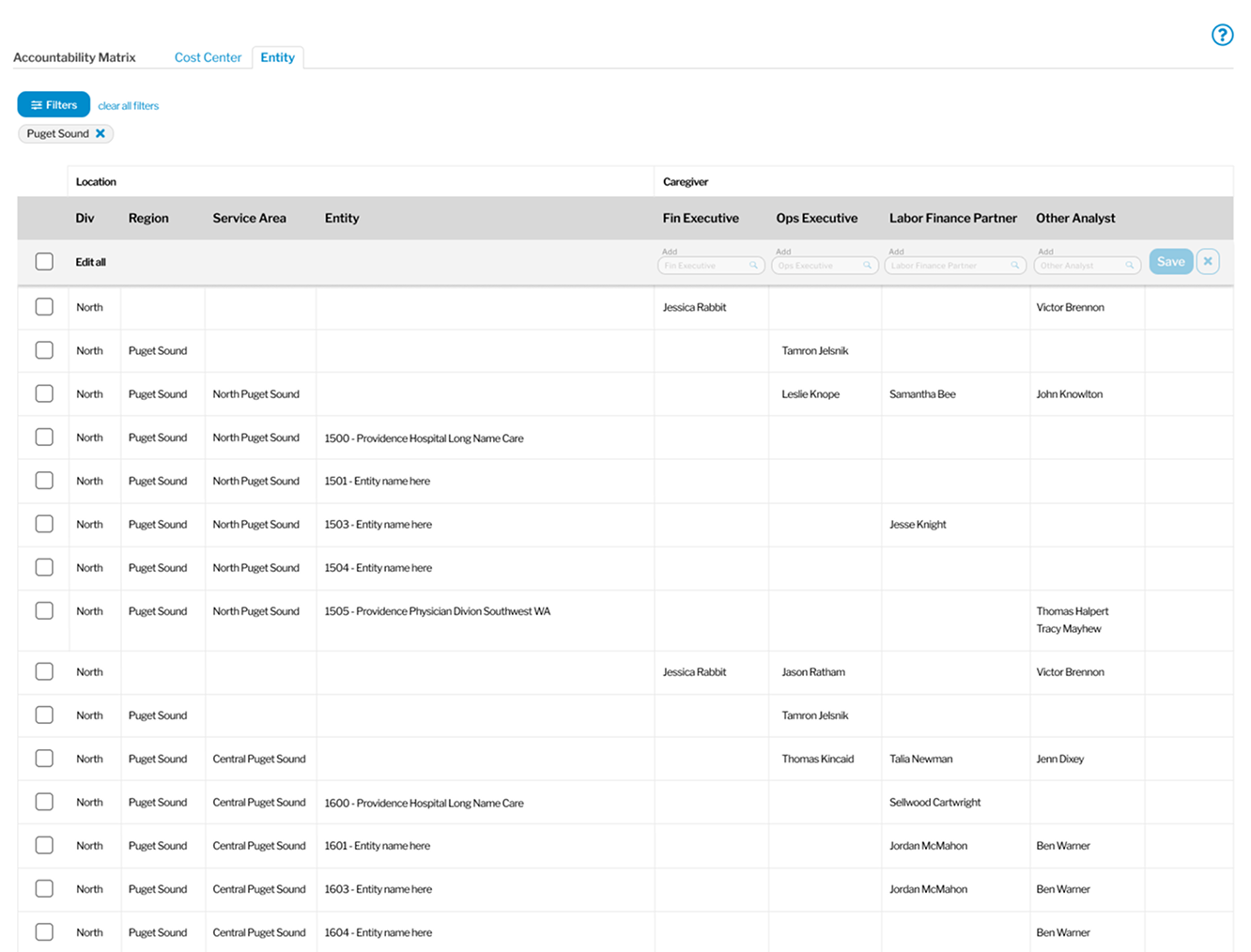1251x952 pixels.
Task: Remove the Puget Sound filter chip
Action: pos(100,133)
